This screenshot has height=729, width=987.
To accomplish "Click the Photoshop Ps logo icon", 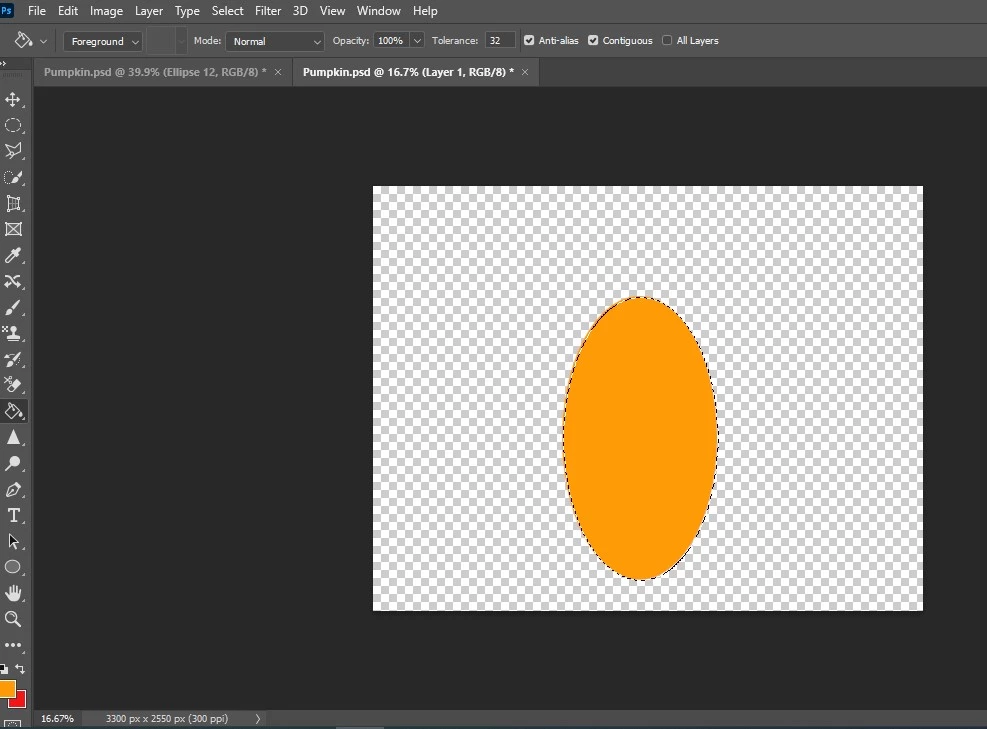I will pos(6,11).
